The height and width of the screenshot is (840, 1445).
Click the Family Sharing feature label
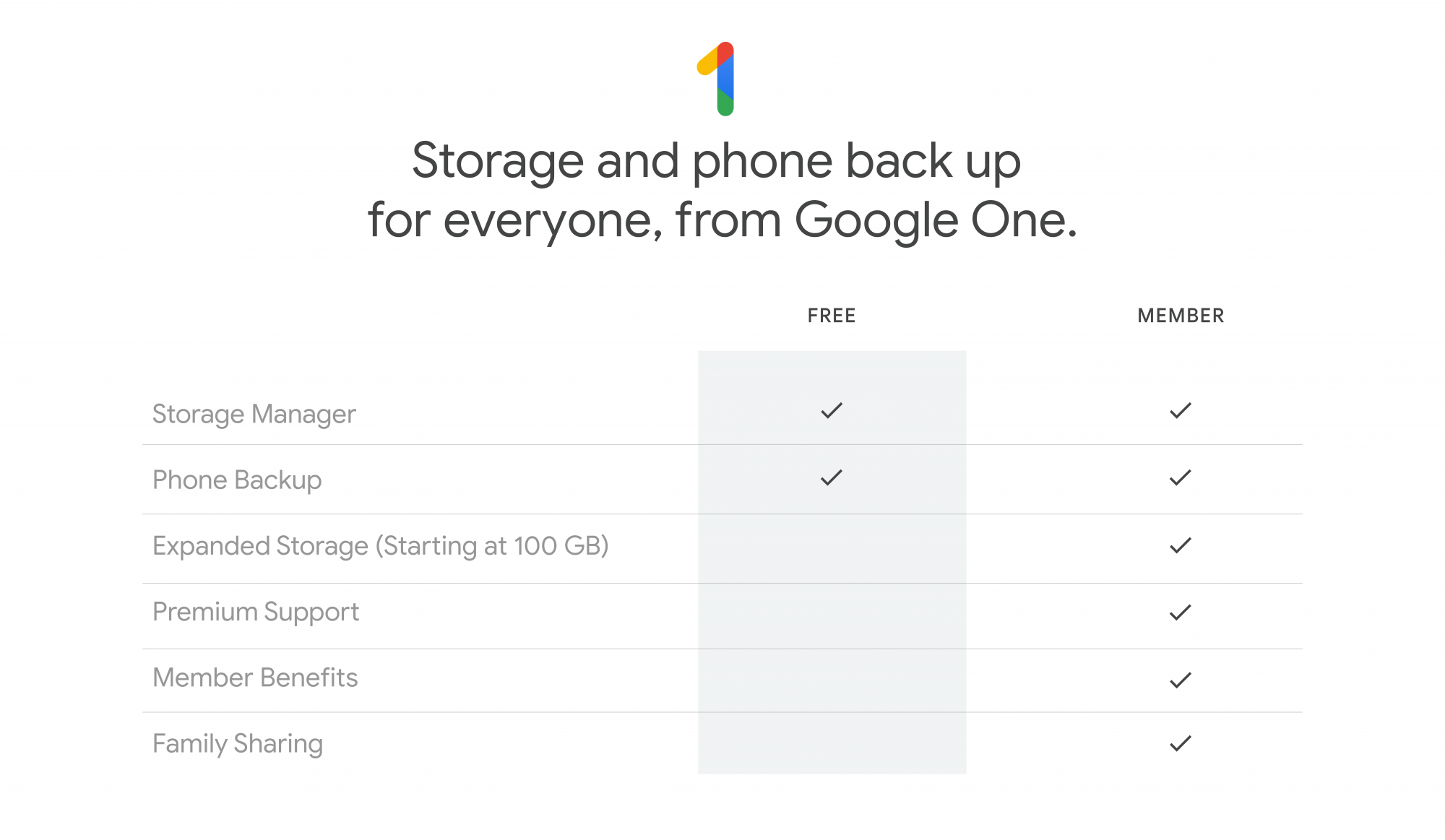tap(238, 743)
